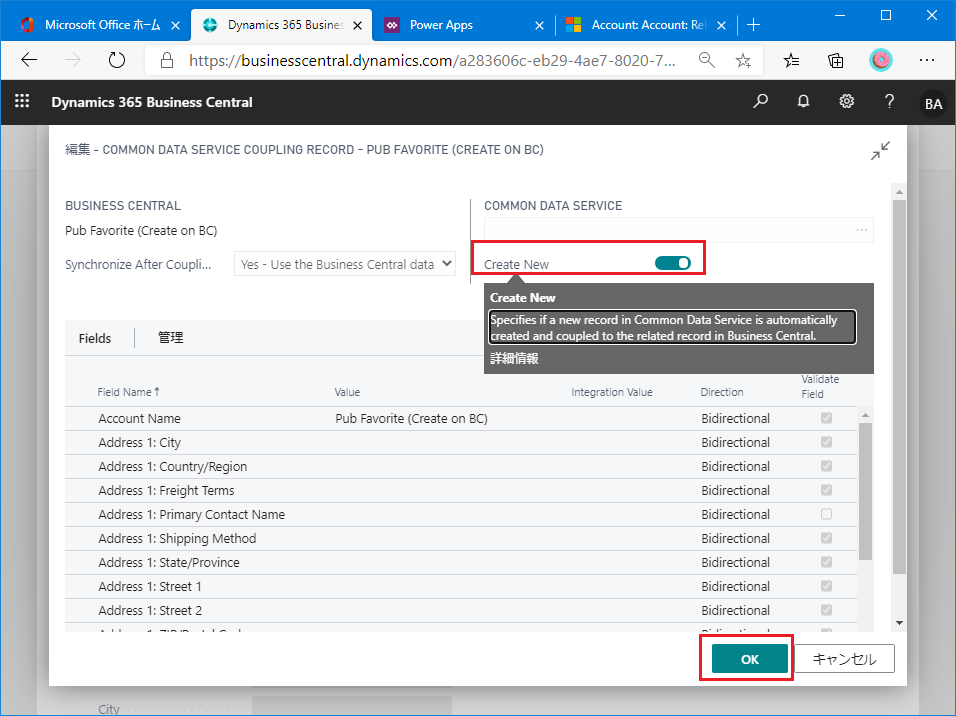Click the Direction column header
The width and height of the screenshot is (956, 716).
pos(722,392)
